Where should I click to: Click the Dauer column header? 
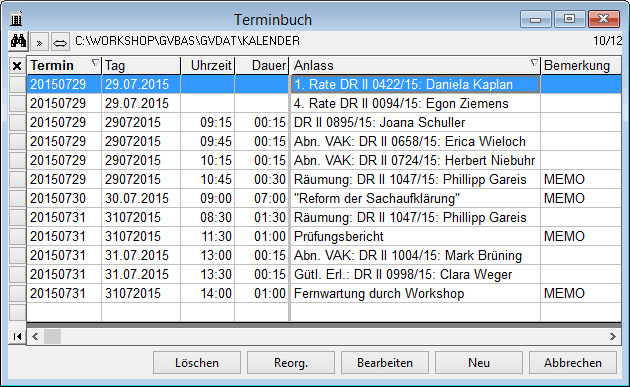point(262,66)
